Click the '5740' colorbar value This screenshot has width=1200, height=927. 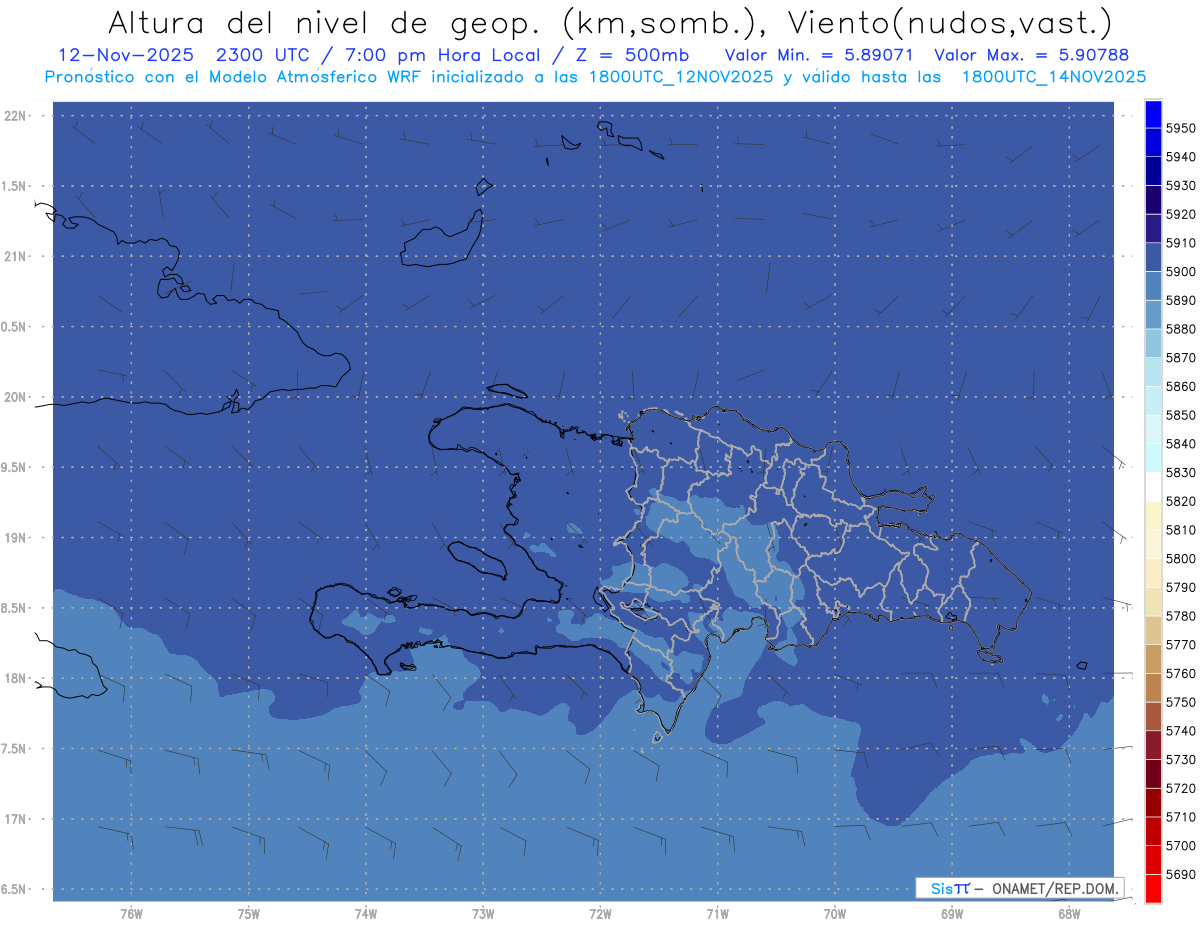[1181, 731]
